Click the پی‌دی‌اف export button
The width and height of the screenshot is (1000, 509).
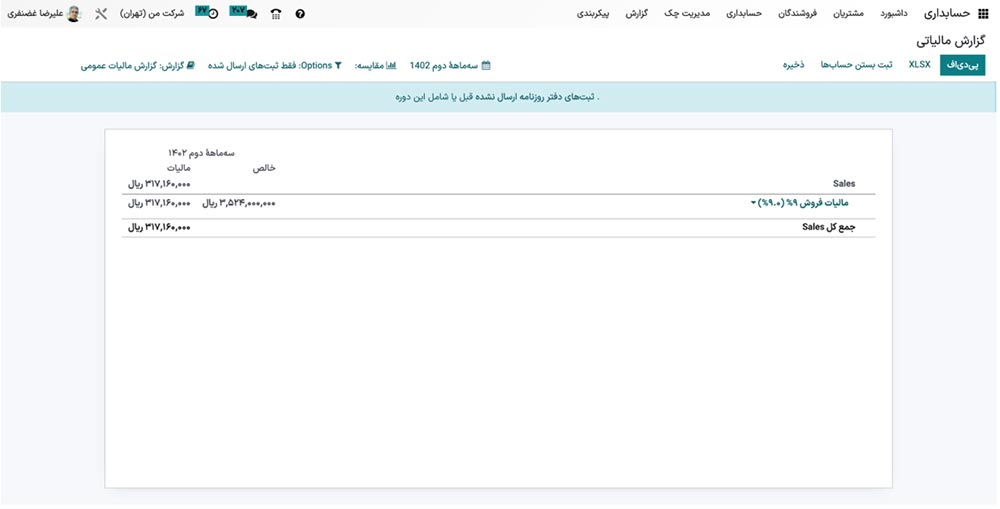(x=962, y=65)
